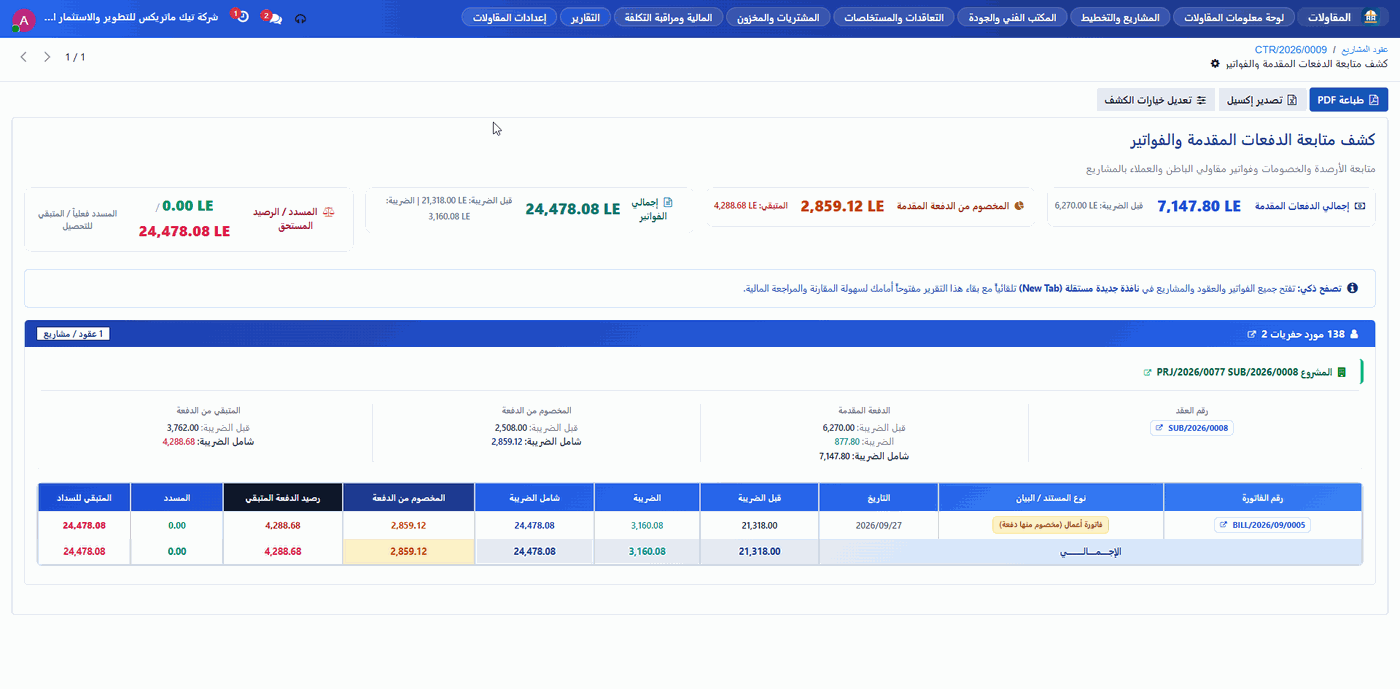Click the 3,160.08 tax cell in the invoice row
The width and height of the screenshot is (1400, 689).
pyautogui.click(x=647, y=525)
